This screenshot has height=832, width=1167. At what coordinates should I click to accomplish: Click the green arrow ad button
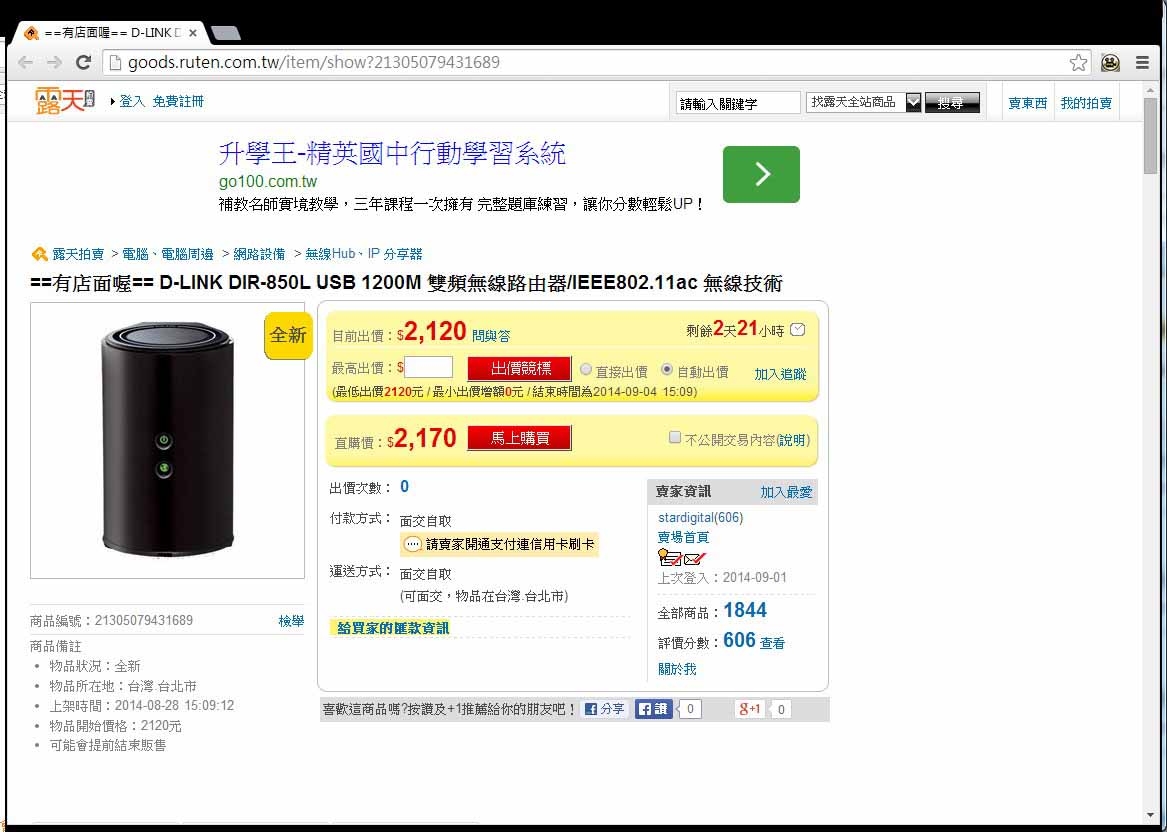761,174
